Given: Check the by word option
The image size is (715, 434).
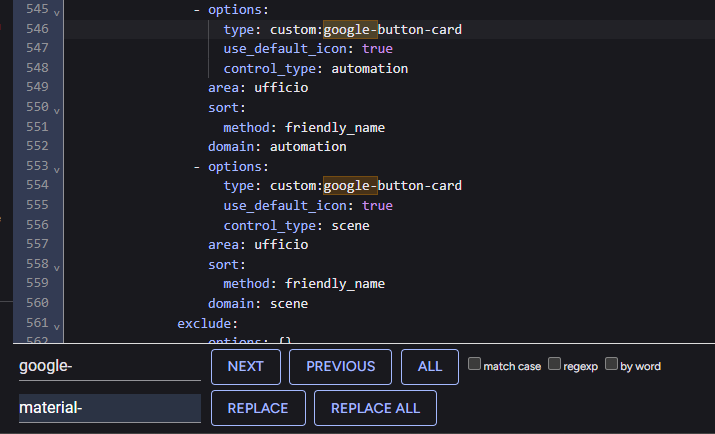Looking at the screenshot, I should (612, 365).
